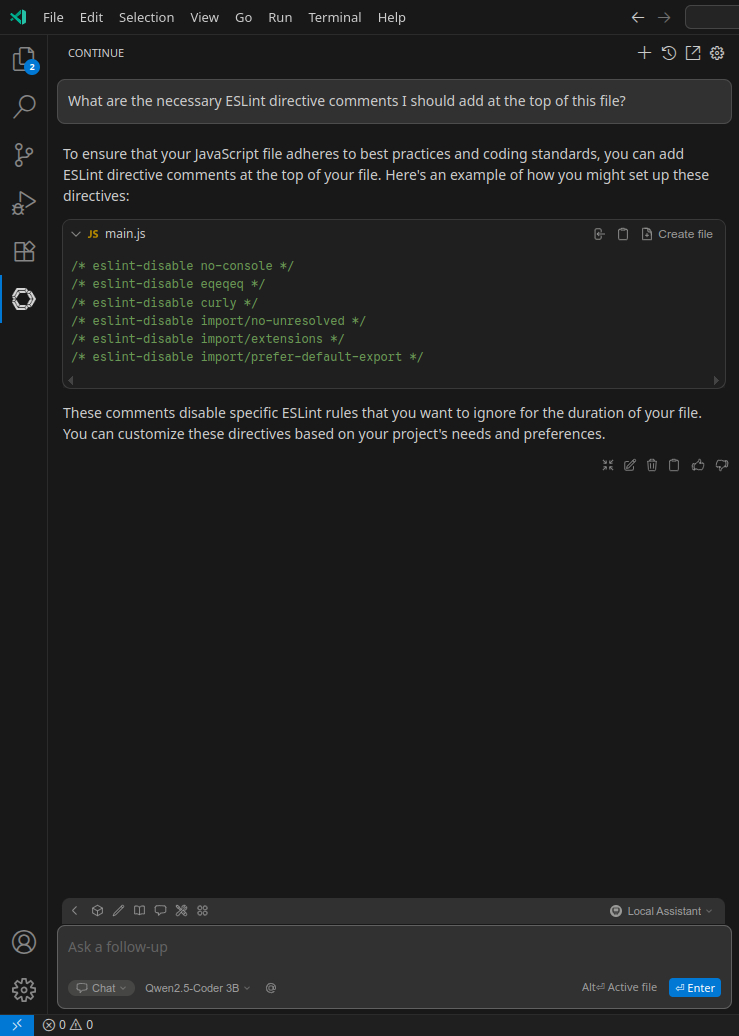
Task: Open the Chat mode dropdown
Action: coord(101,988)
